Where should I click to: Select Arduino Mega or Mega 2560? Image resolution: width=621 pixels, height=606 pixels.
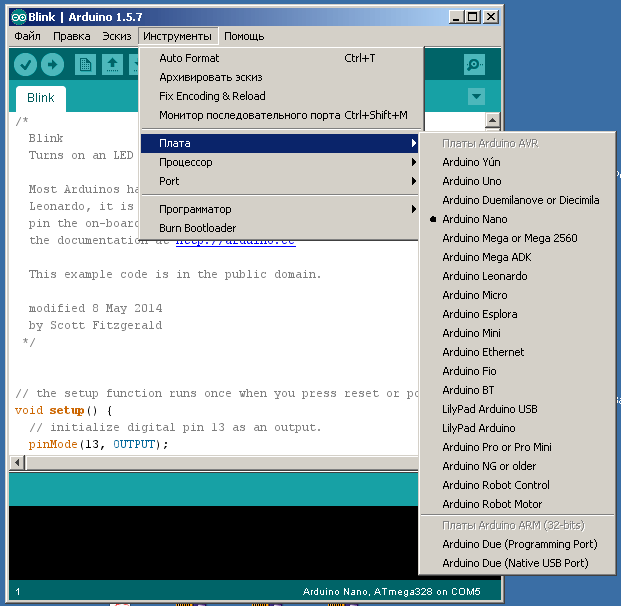tap(517, 238)
